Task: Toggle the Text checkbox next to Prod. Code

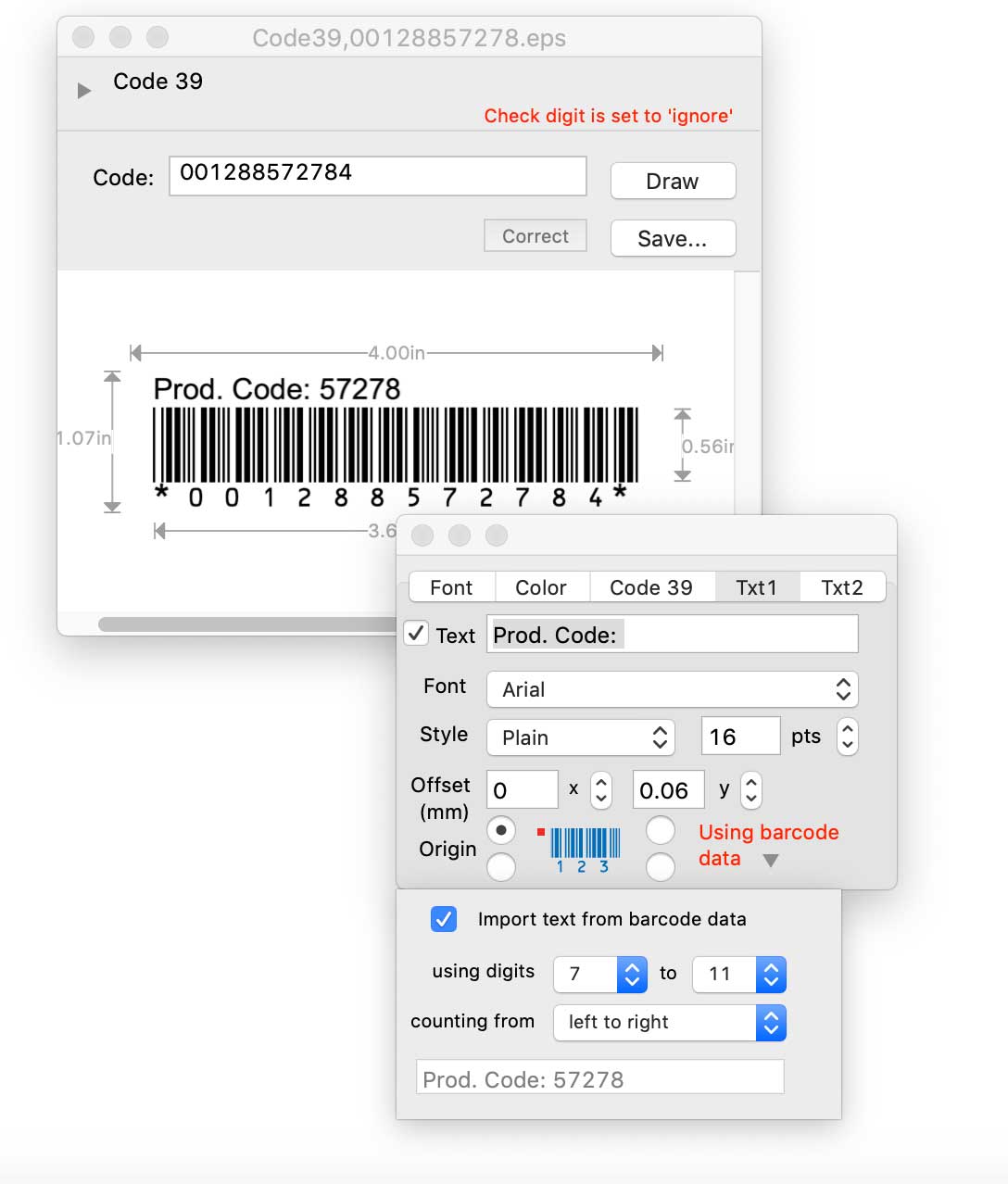Action: pos(416,635)
